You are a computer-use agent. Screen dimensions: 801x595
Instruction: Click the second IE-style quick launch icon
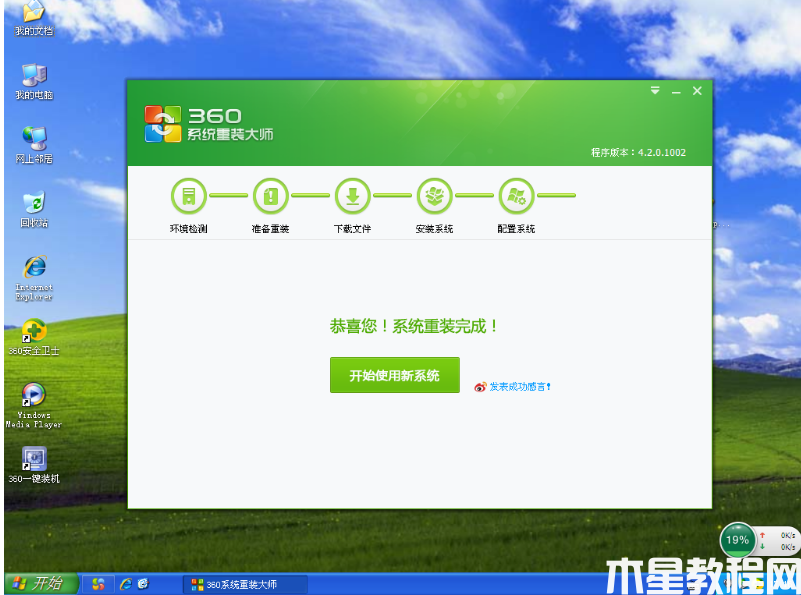(143, 583)
